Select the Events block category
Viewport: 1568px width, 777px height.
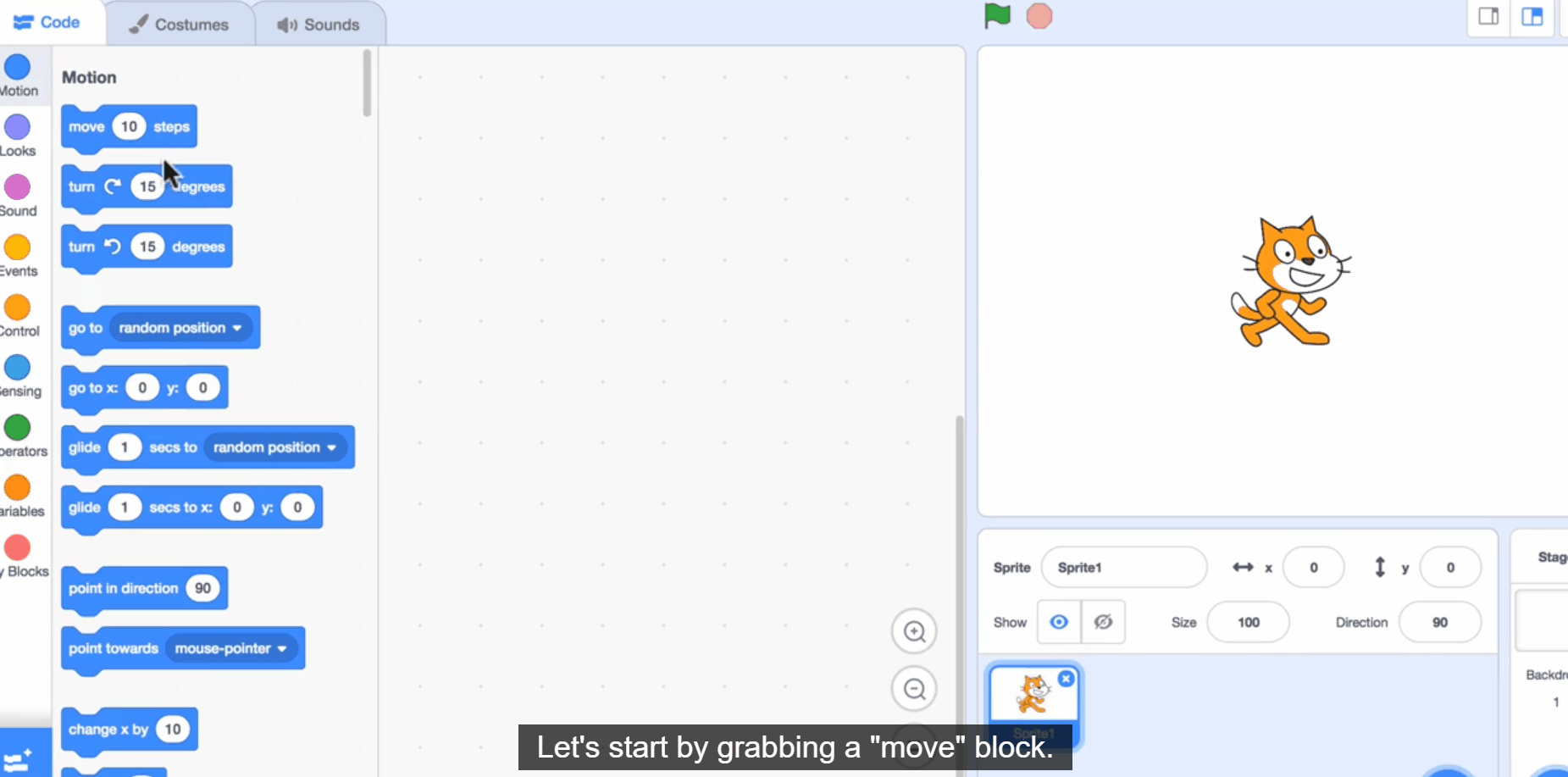pos(17,256)
